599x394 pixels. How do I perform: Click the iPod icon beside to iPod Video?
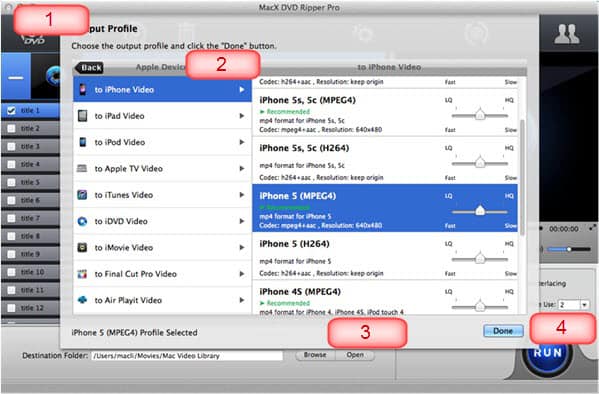click(82, 142)
